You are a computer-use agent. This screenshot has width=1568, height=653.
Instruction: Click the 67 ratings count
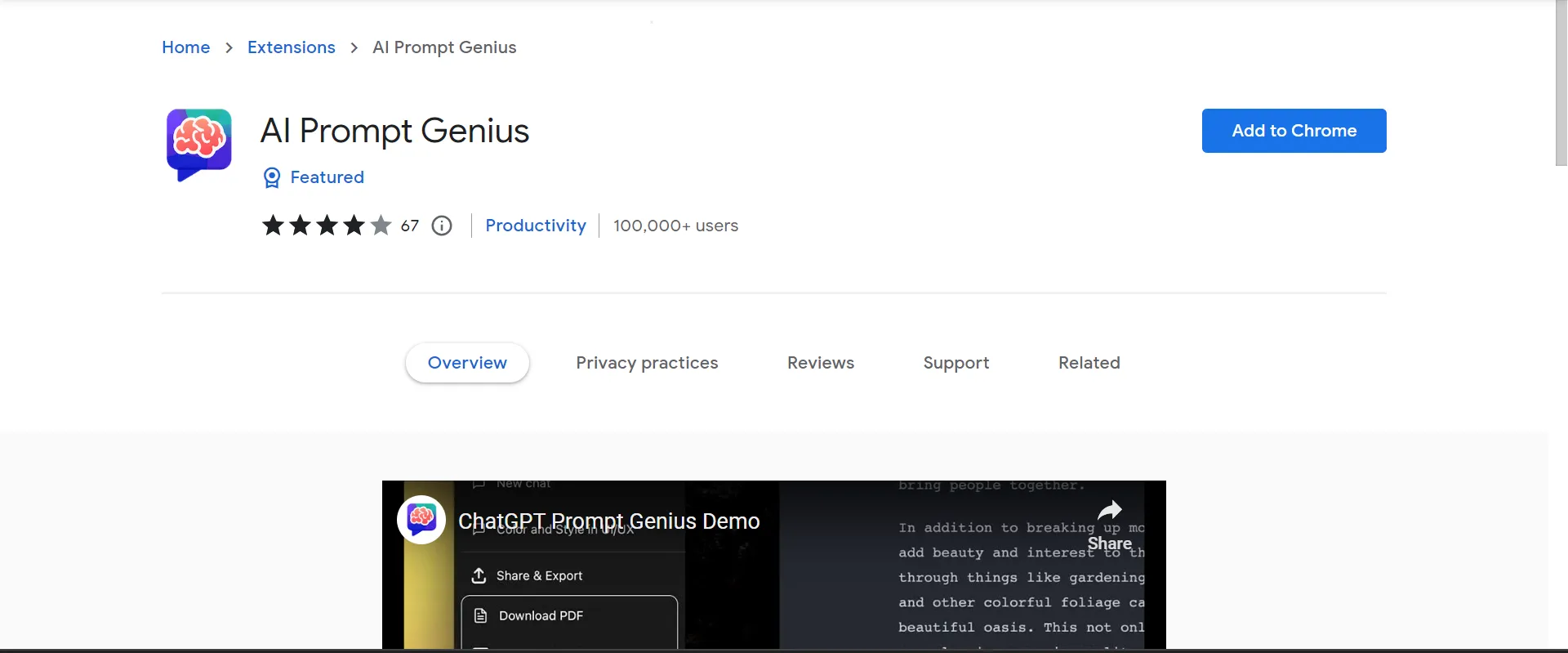[x=410, y=226]
